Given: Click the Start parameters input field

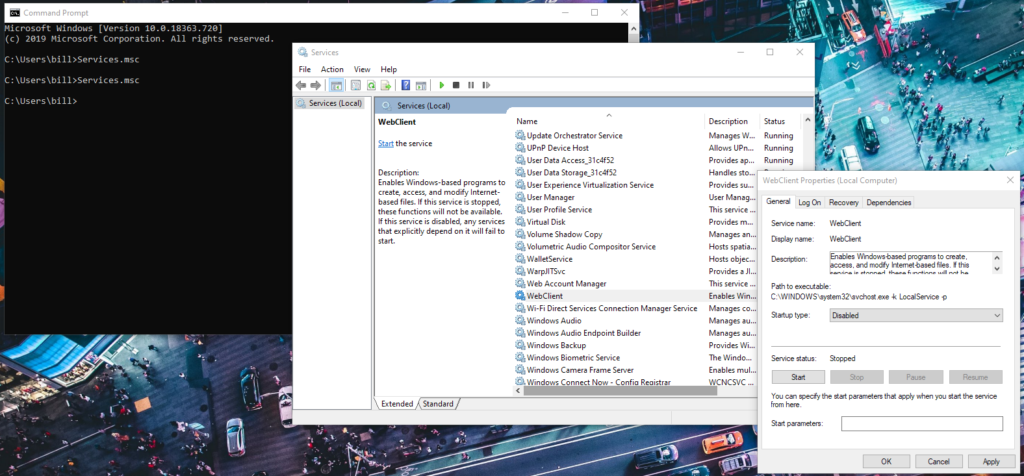Looking at the screenshot, I should tap(921, 424).
